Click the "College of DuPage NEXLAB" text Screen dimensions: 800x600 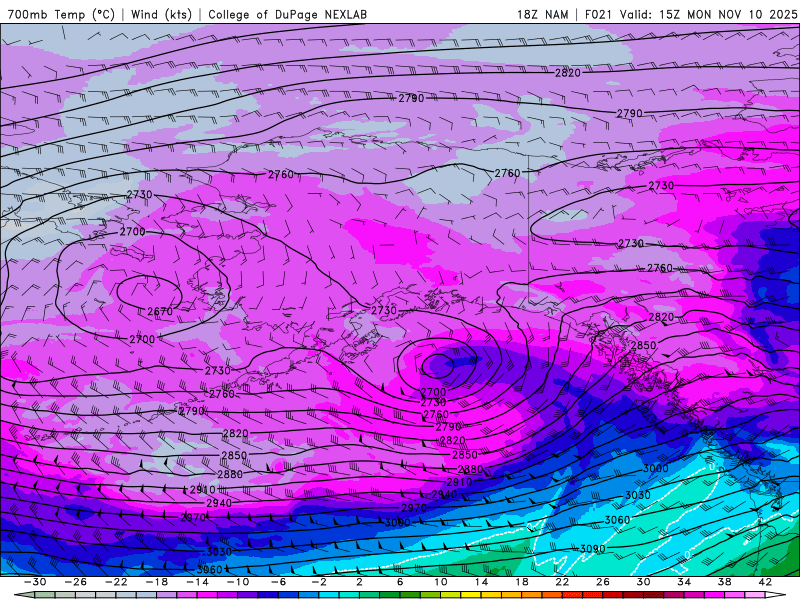click(x=287, y=14)
